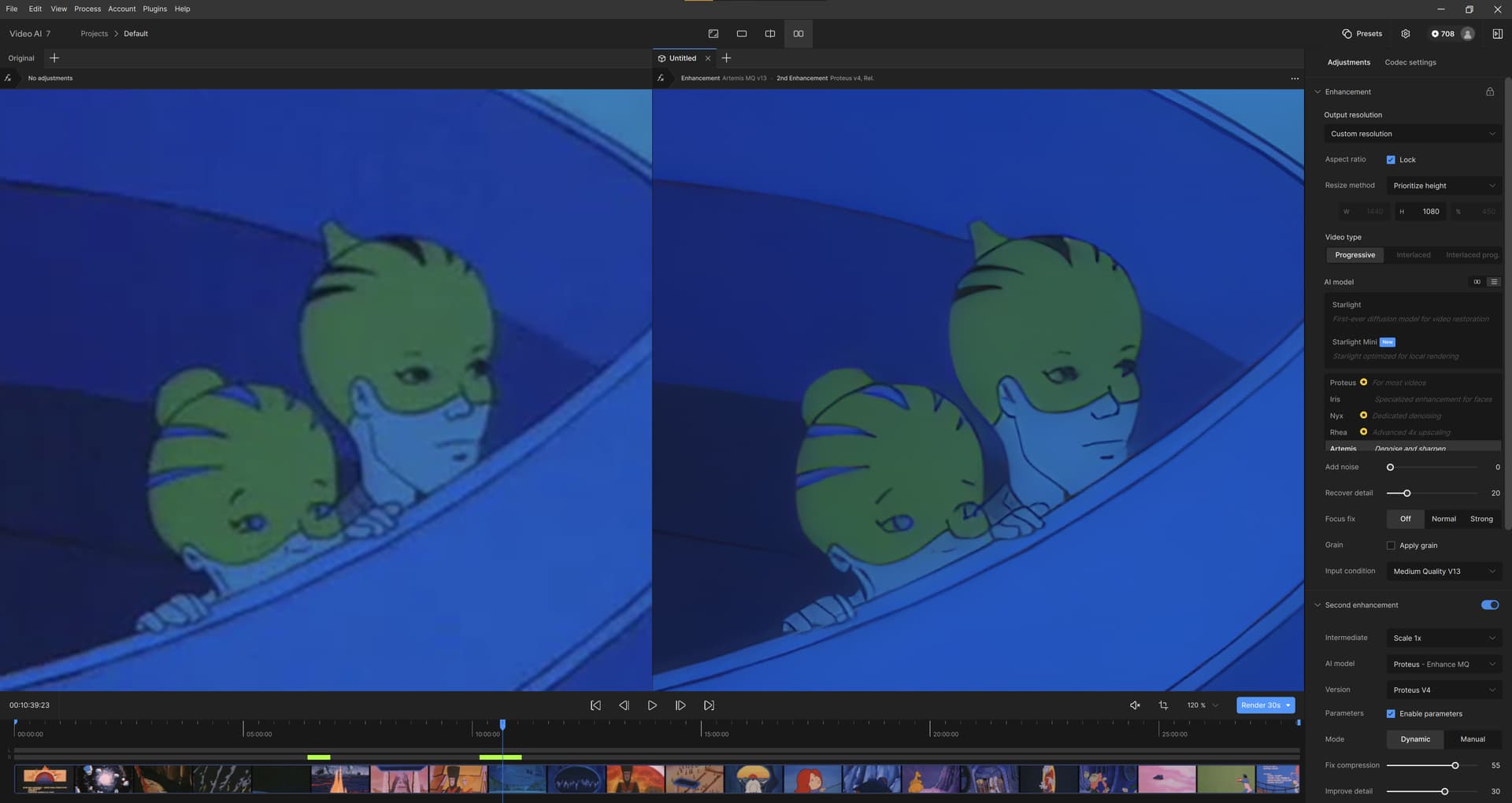Screen dimensions: 1512x803
Task: Step forward one frame
Action: (680, 705)
